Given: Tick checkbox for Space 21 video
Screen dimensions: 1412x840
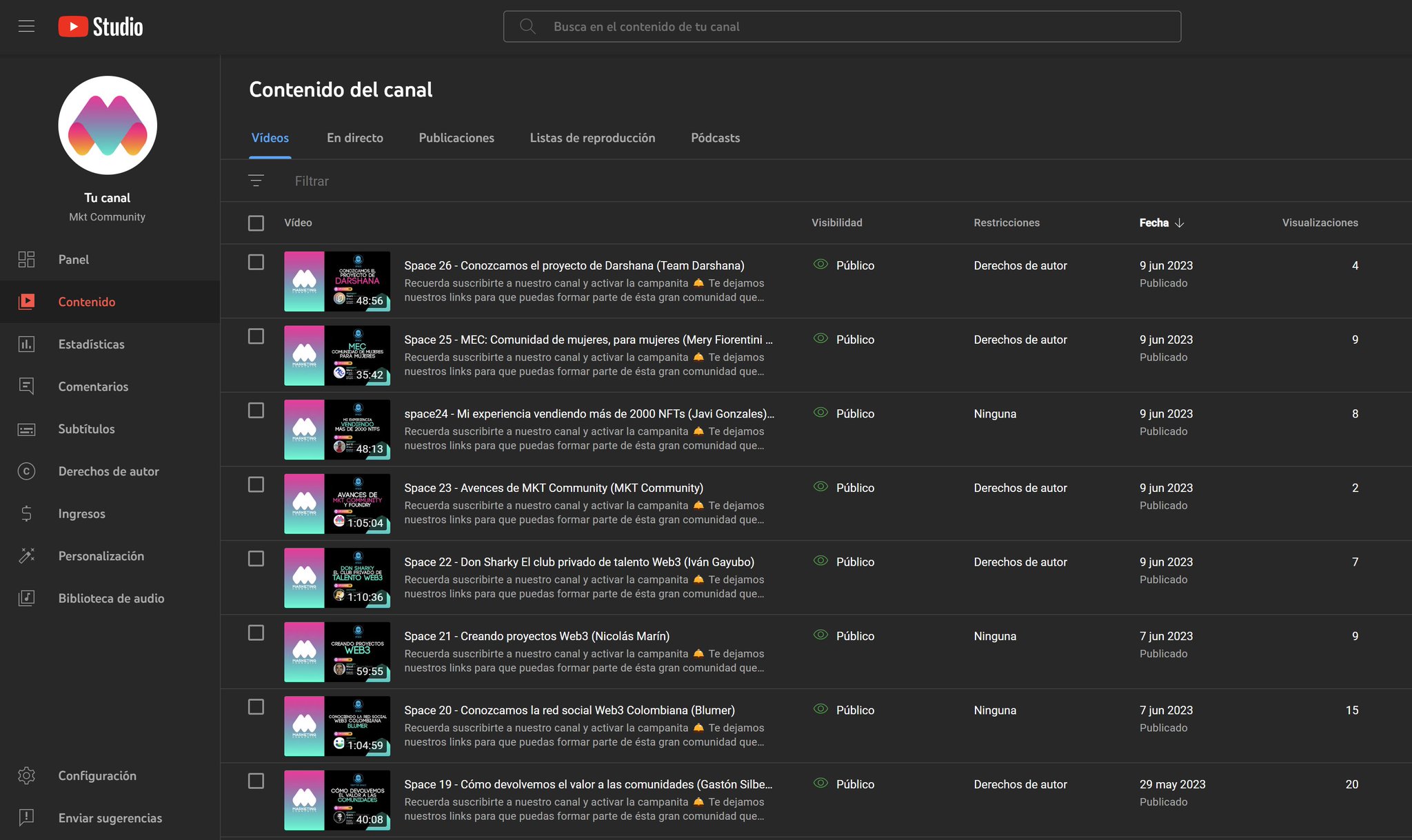Looking at the screenshot, I should click(x=256, y=633).
